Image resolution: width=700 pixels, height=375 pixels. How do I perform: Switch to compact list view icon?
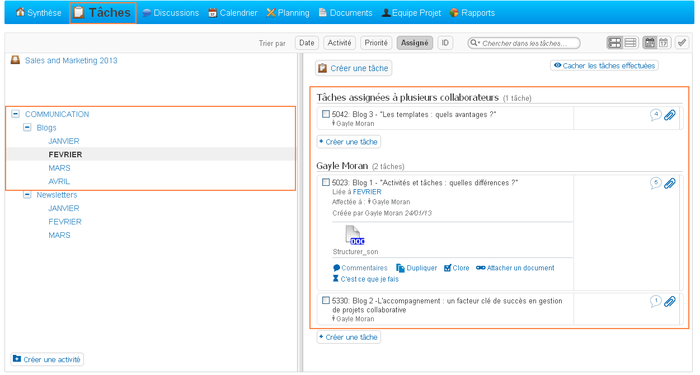click(x=630, y=43)
